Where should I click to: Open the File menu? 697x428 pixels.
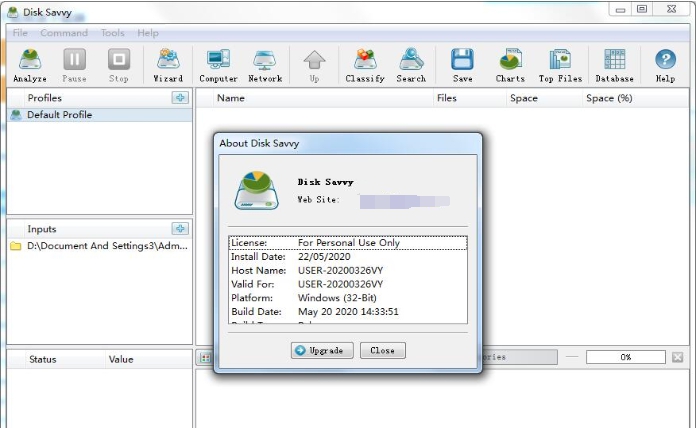20,33
